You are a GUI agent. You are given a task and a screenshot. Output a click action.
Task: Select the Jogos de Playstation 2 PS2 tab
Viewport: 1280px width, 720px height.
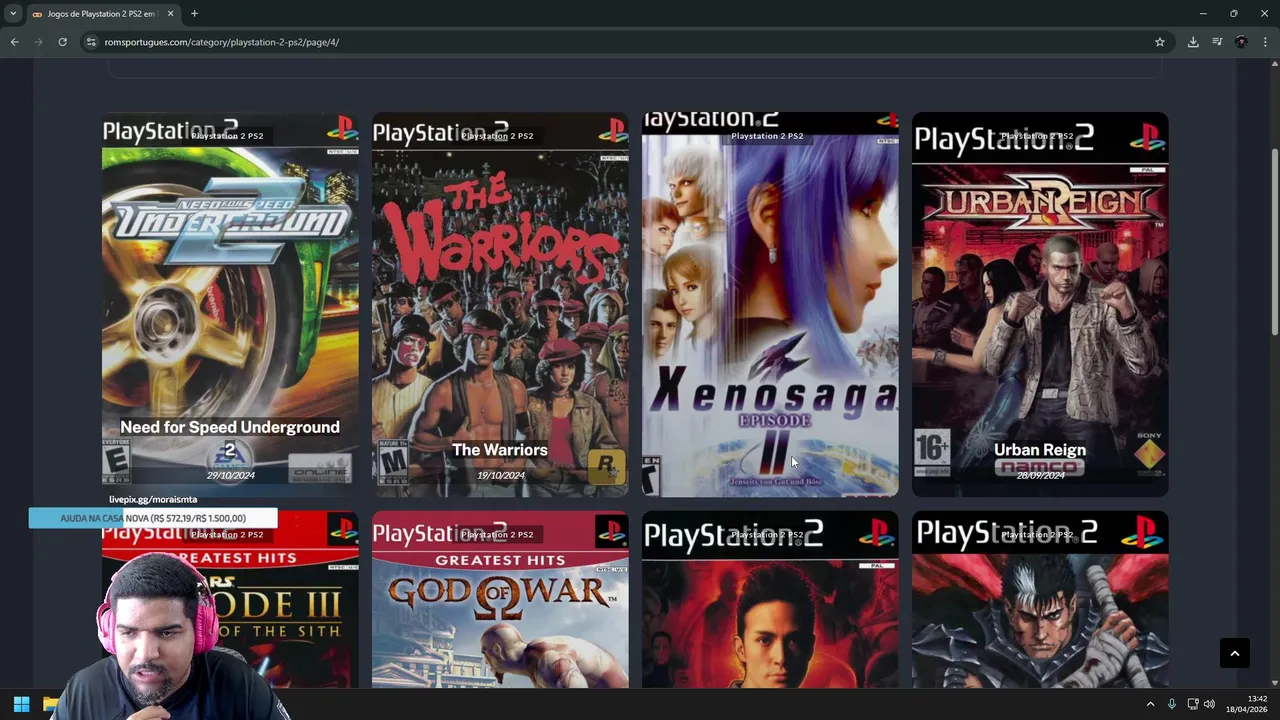coord(102,14)
